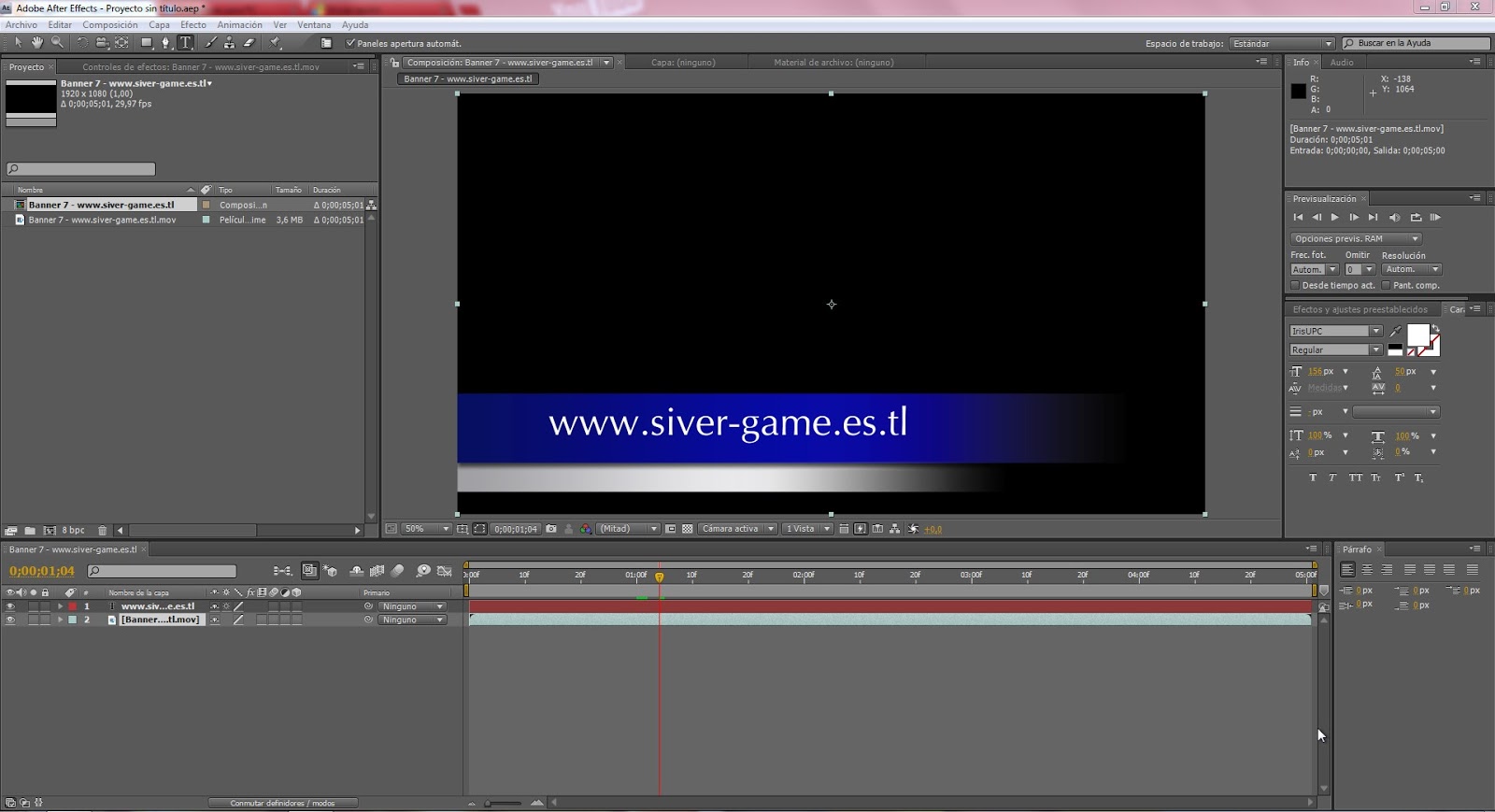Open the Regular font style dropdown
Screen dimensions: 1495x812
[1335, 349]
